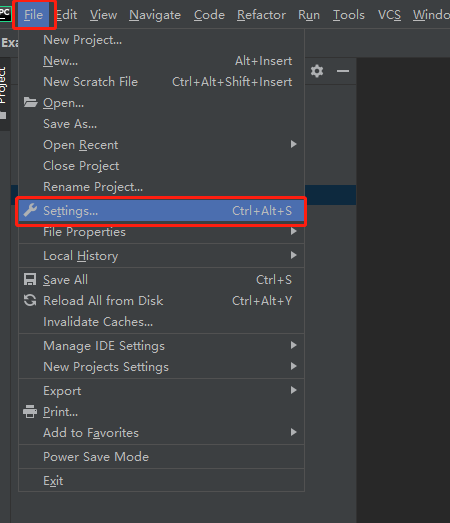Select Local History entry

click(161, 256)
